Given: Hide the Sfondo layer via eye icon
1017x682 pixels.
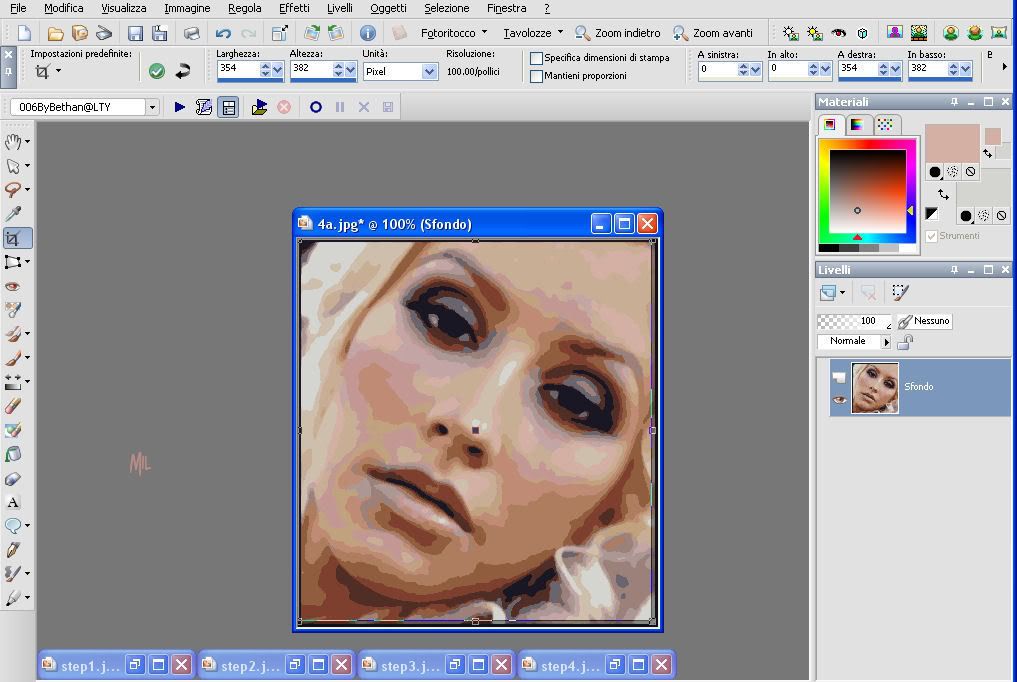Looking at the screenshot, I should (x=839, y=400).
